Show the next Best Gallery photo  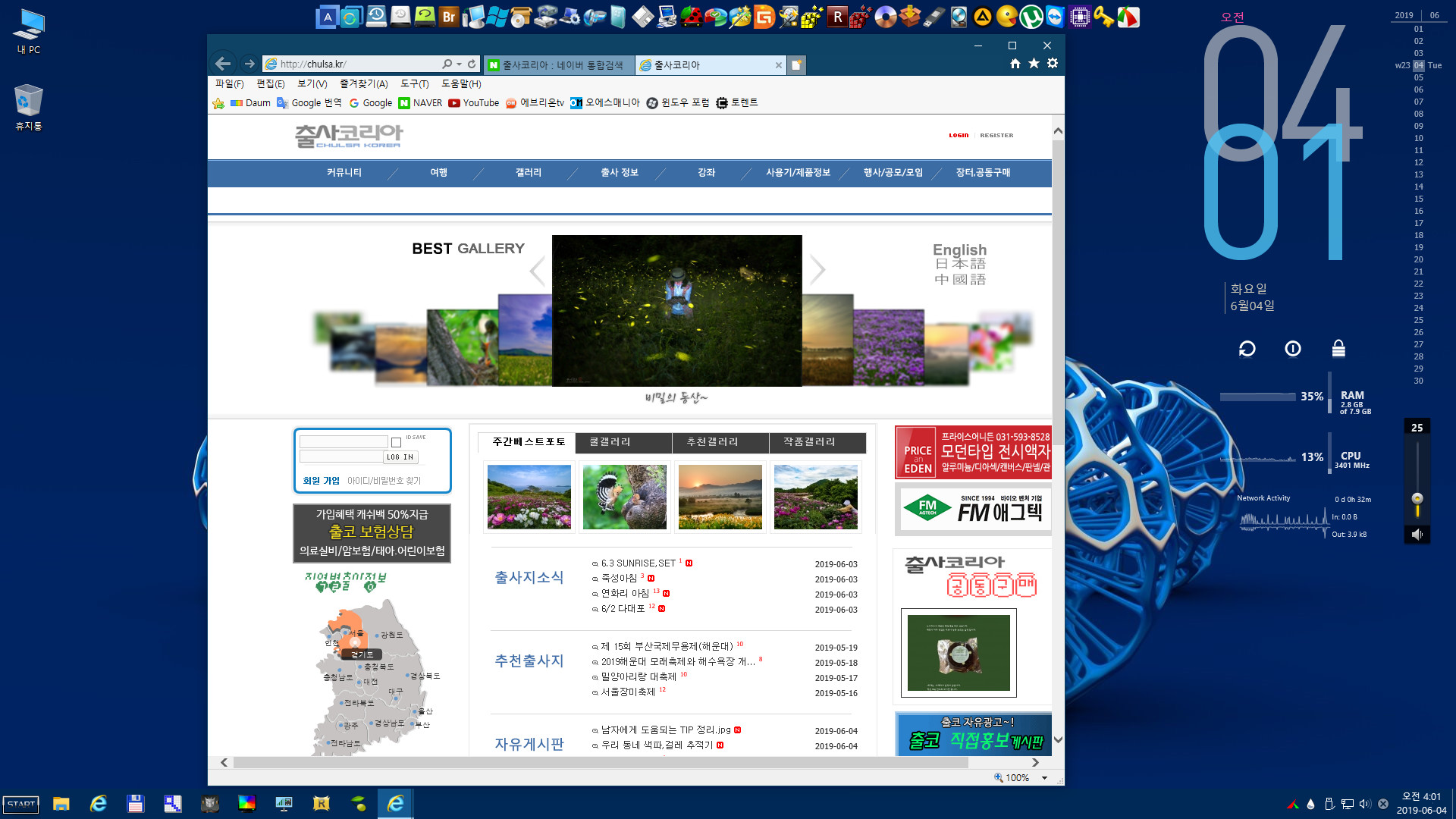pos(817,270)
